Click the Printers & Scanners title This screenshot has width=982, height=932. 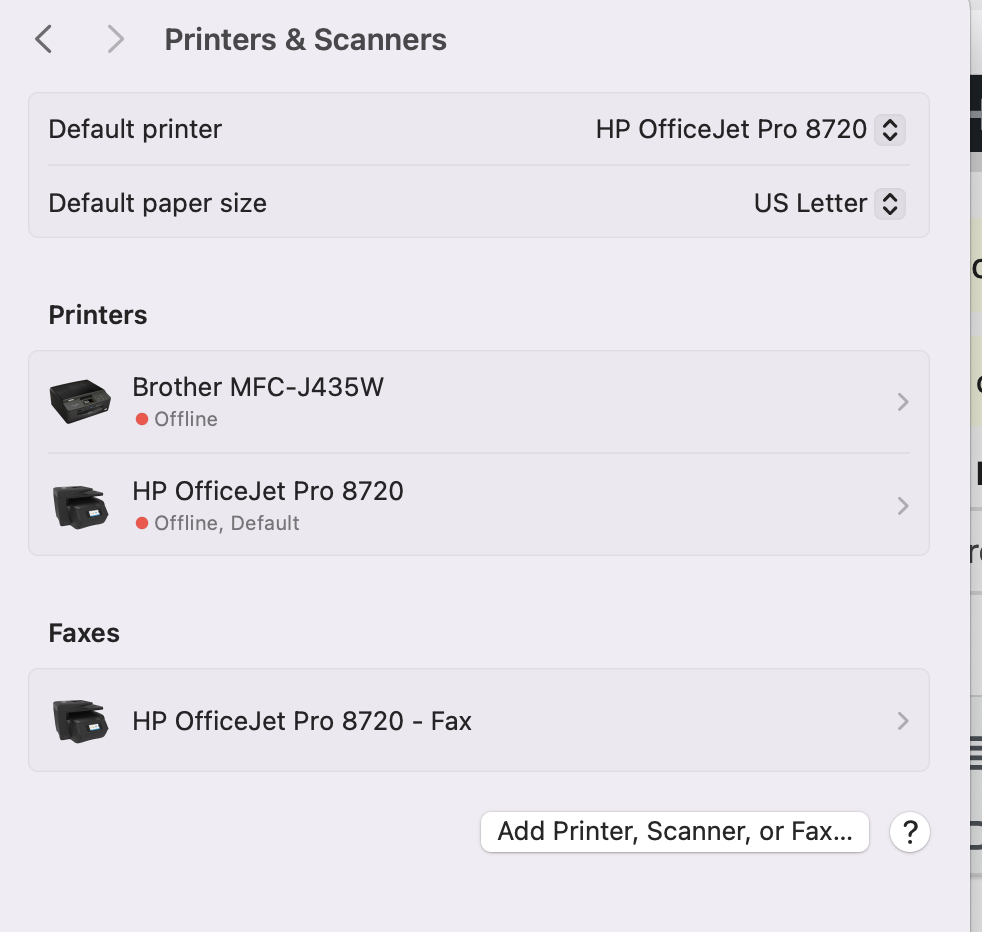[x=305, y=40]
